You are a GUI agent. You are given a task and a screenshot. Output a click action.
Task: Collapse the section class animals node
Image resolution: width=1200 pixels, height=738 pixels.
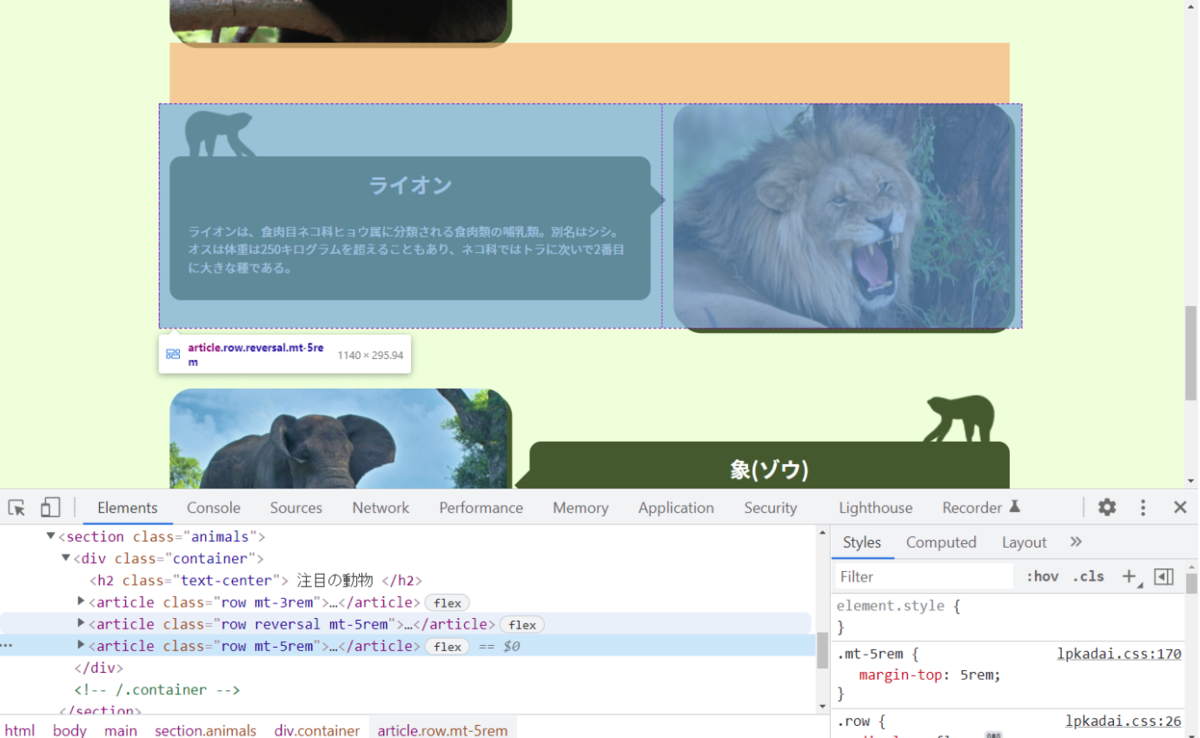tap(51, 537)
